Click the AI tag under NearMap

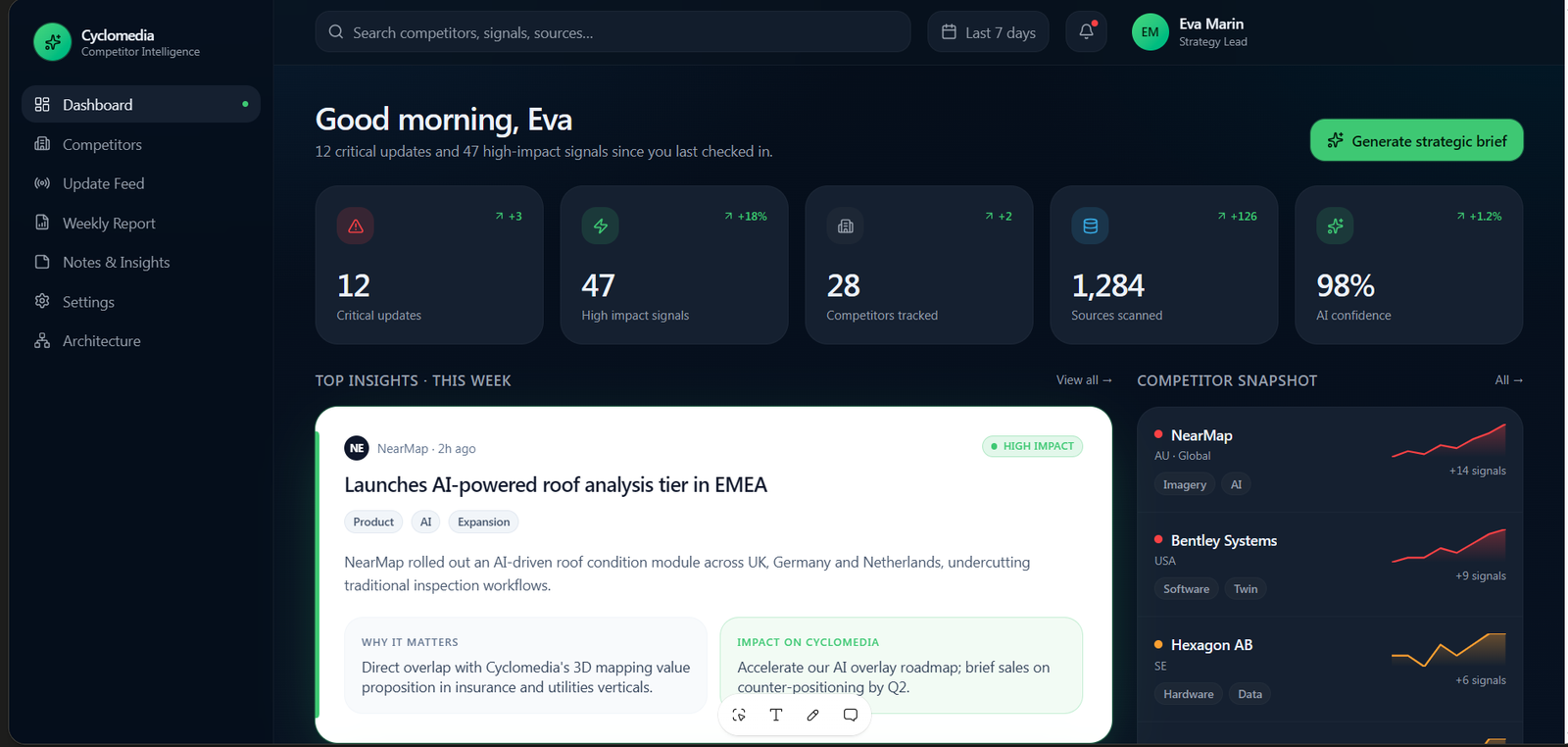1236,484
